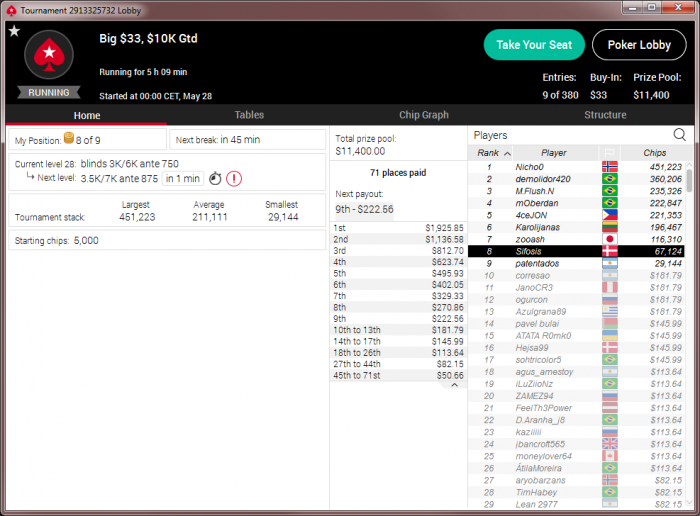Select player row demolidor420
This screenshot has height=516, width=700.
click(x=576, y=179)
